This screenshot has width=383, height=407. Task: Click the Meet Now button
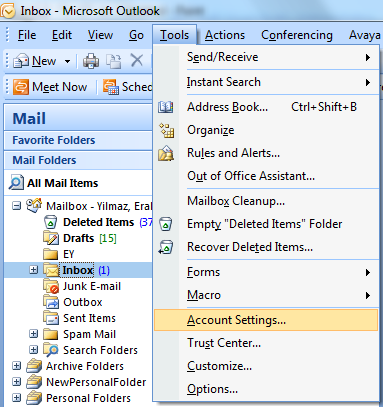coord(50,87)
